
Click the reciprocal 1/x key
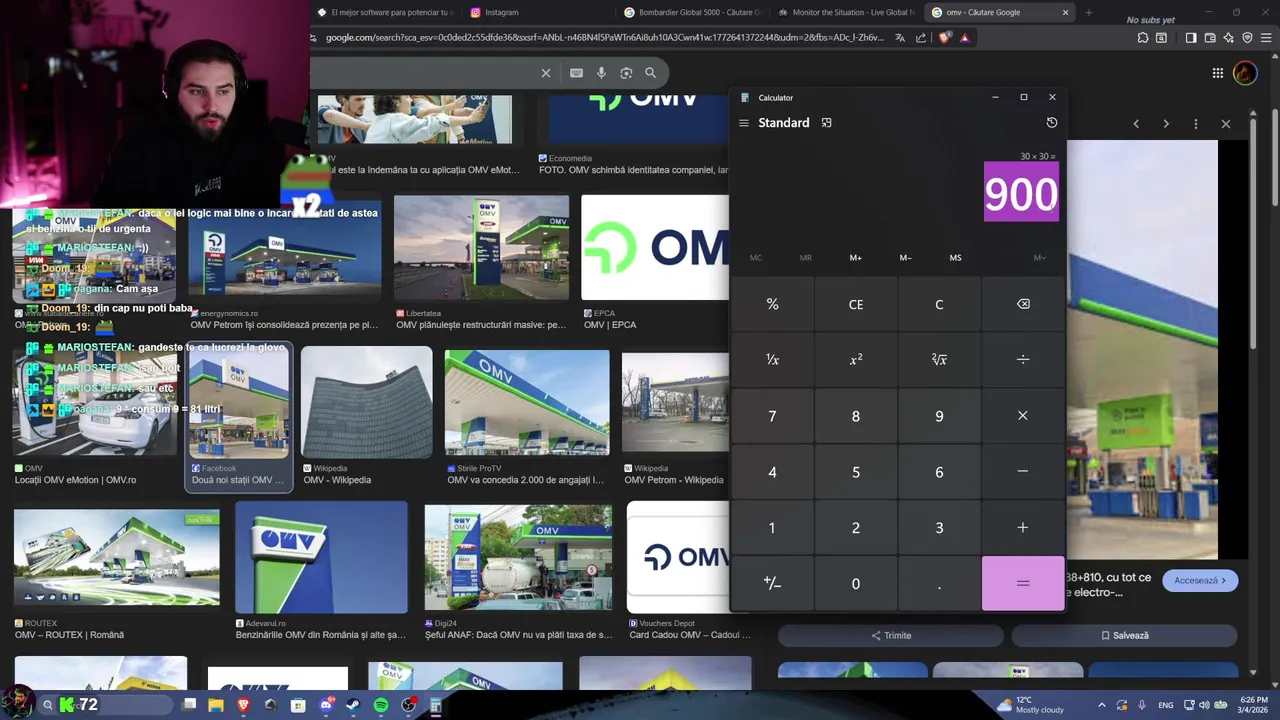772,360
